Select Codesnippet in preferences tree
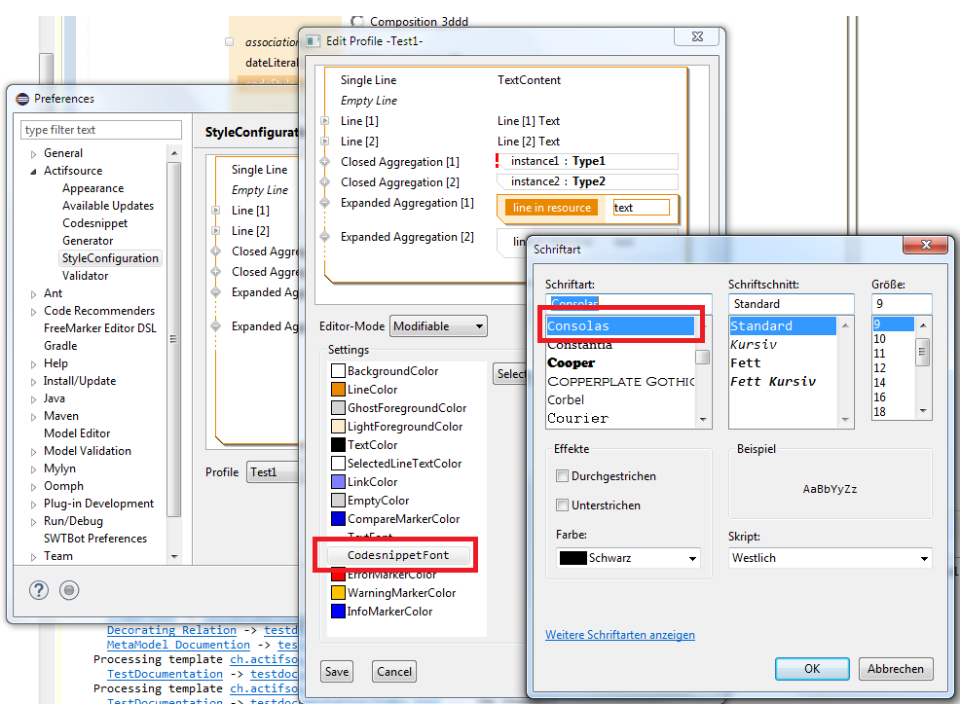The image size is (960, 720). click(x=95, y=223)
